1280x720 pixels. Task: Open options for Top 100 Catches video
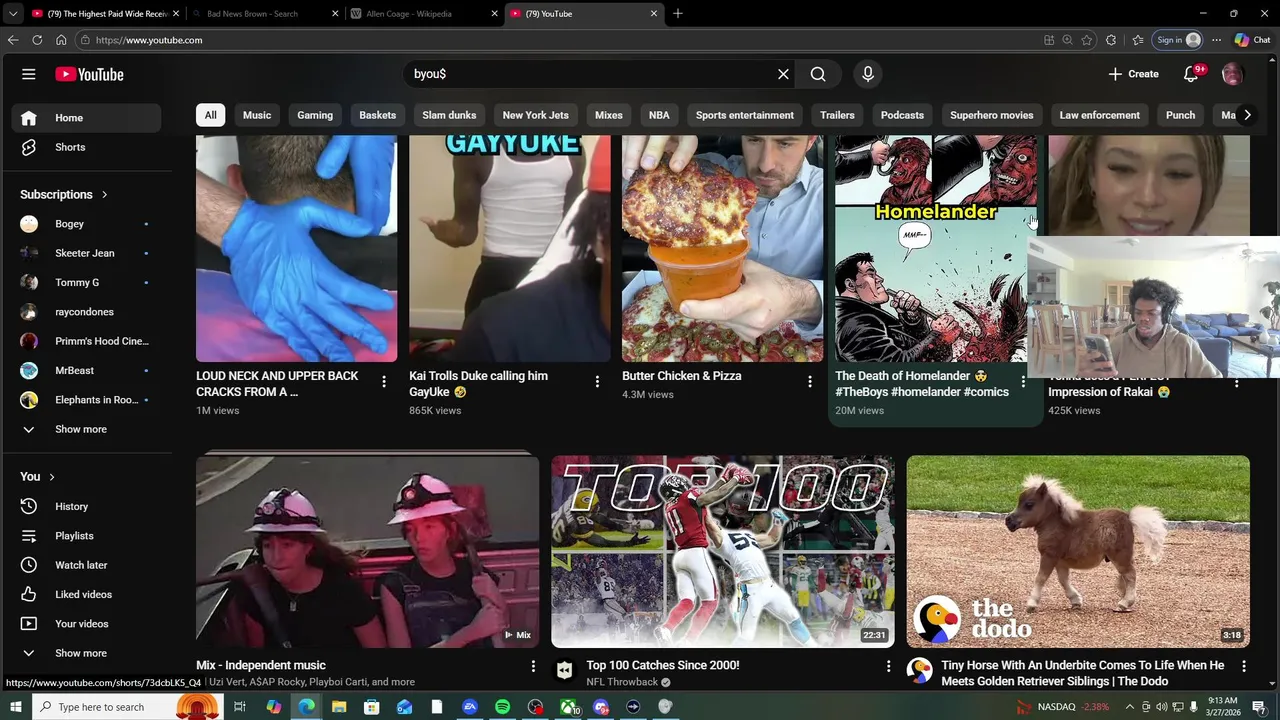point(888,666)
